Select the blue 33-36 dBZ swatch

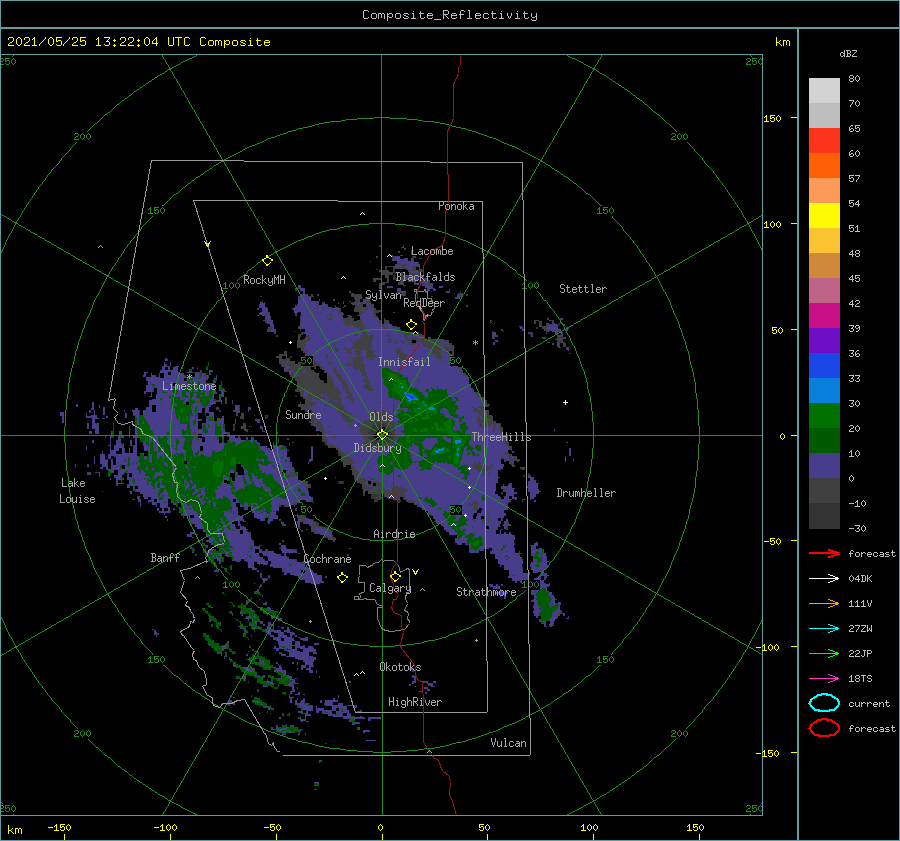(x=824, y=365)
